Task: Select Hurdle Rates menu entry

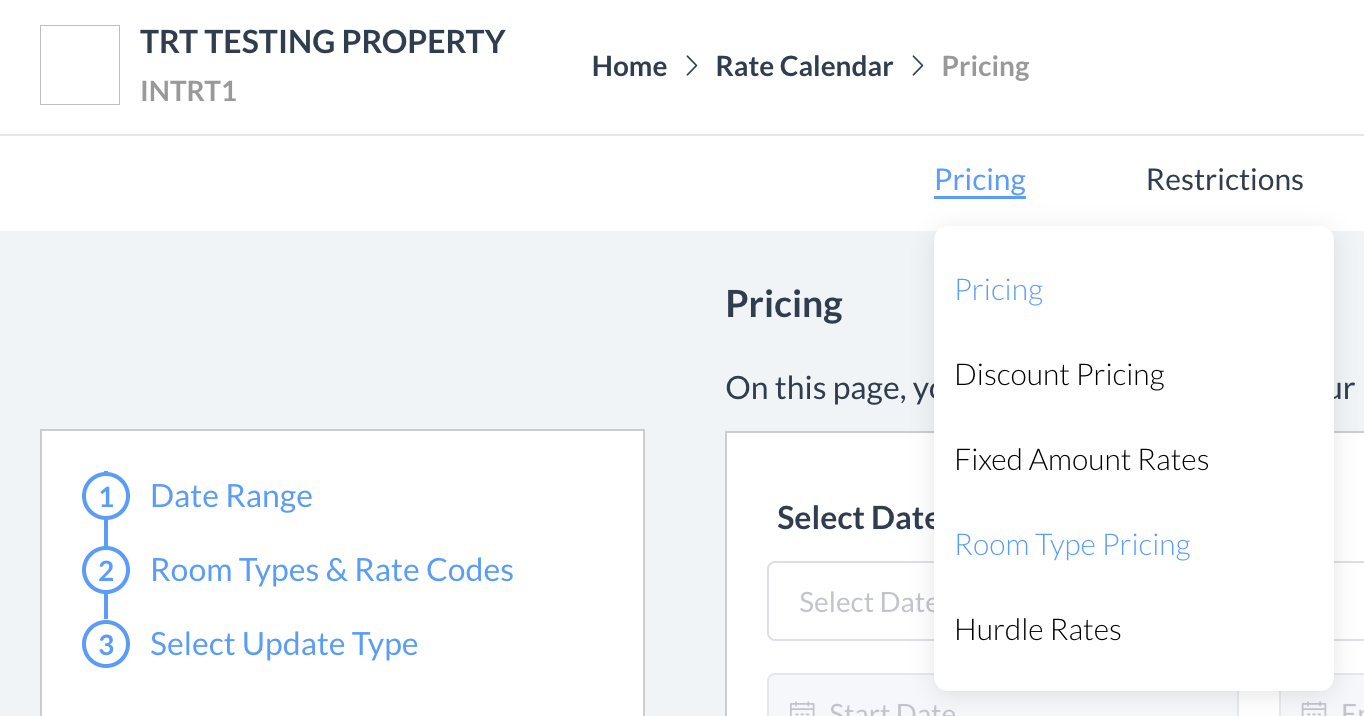Action: (1037, 629)
